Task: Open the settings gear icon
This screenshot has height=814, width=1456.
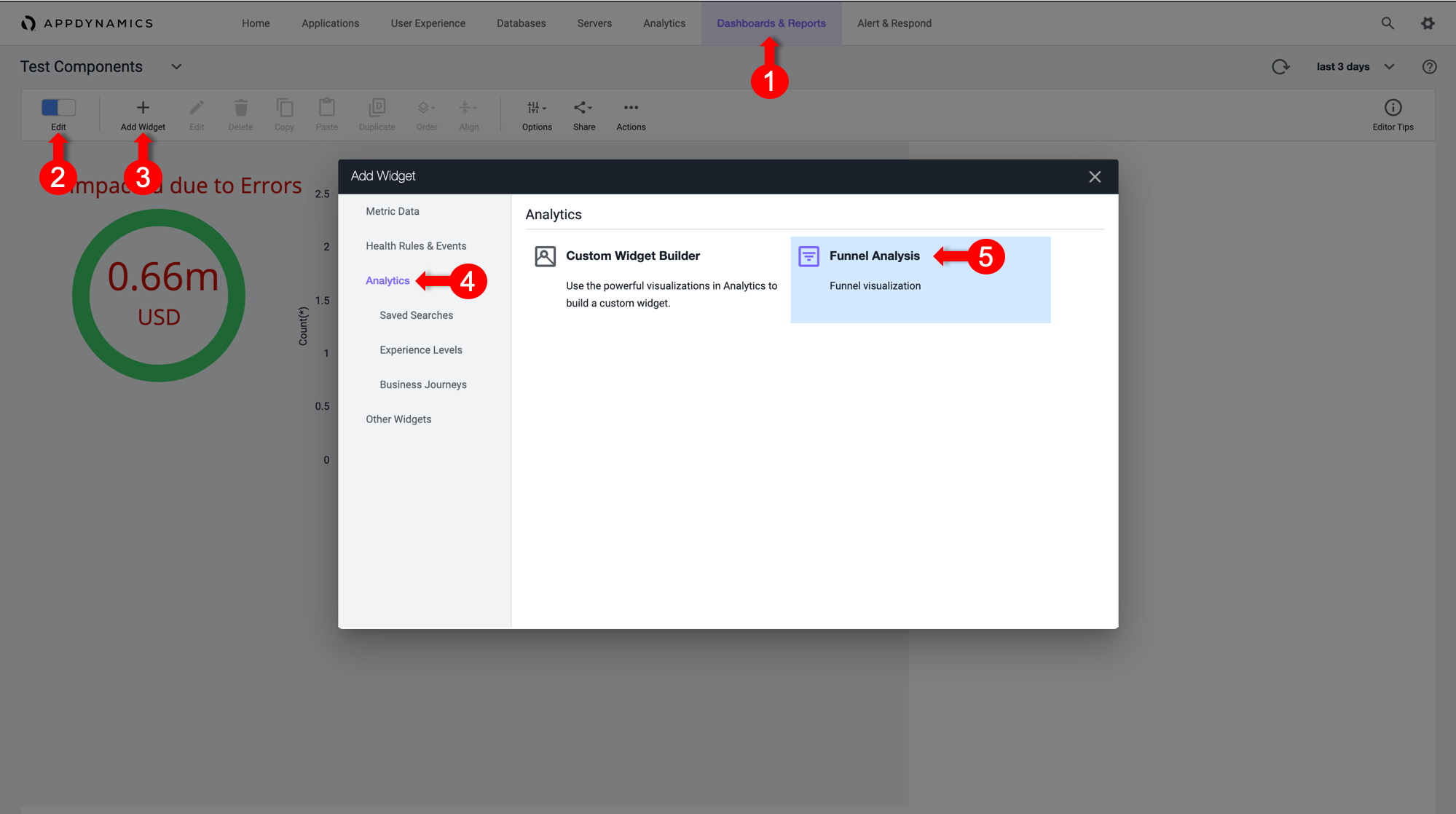Action: pos(1428,23)
